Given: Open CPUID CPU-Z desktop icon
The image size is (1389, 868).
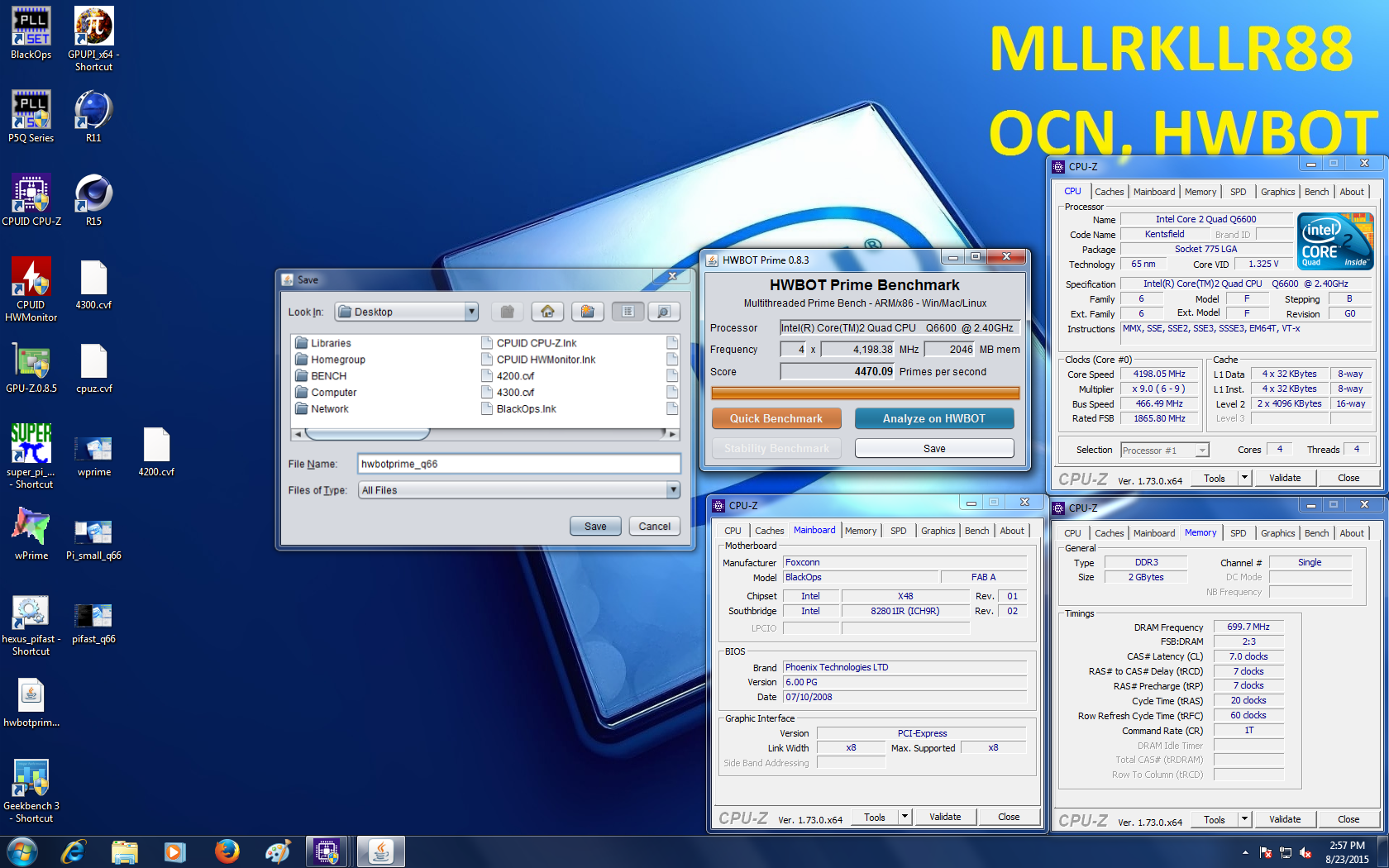Looking at the screenshot, I should (x=31, y=200).
